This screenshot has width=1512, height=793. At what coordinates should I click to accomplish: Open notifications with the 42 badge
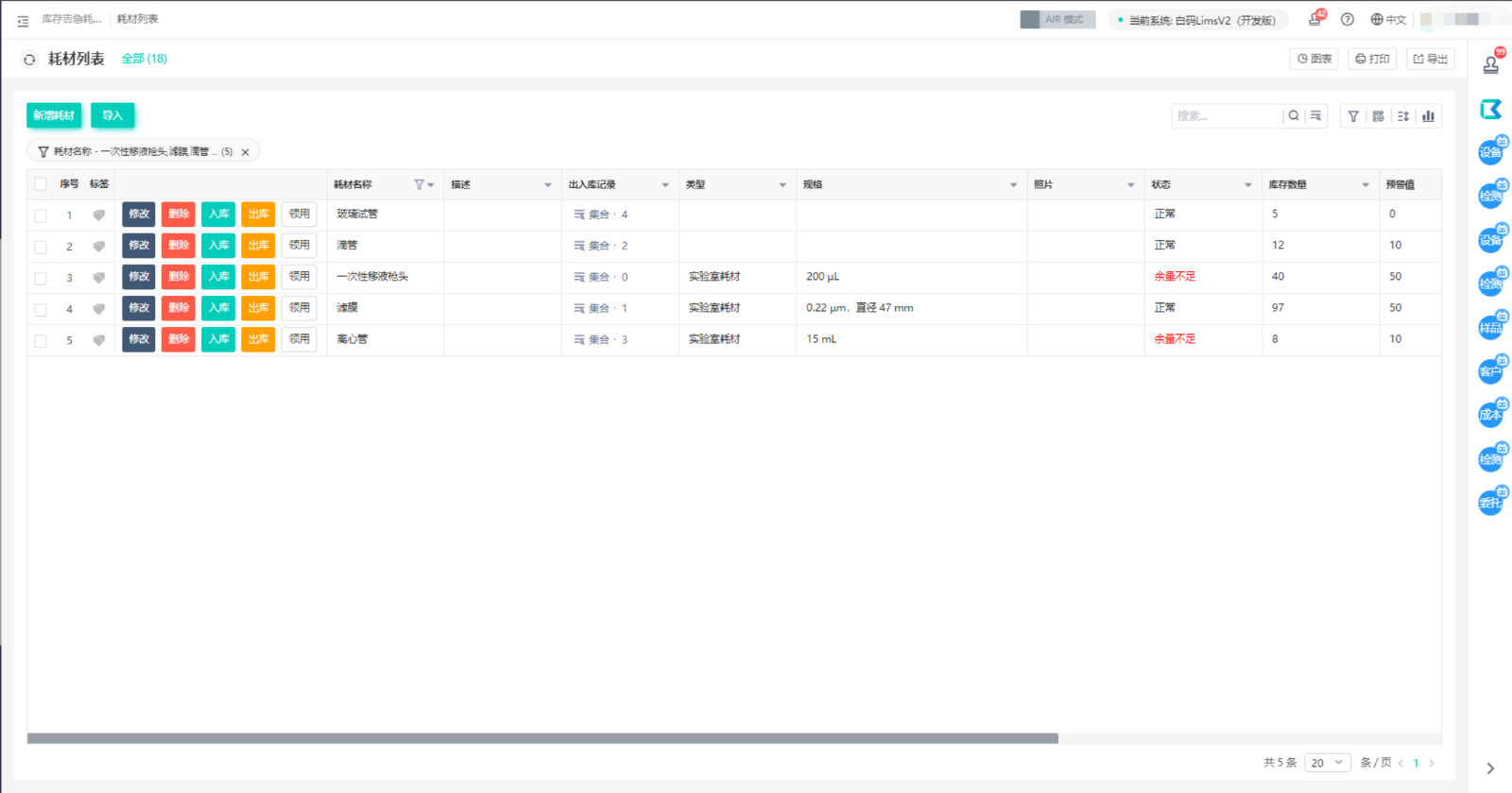(1314, 20)
